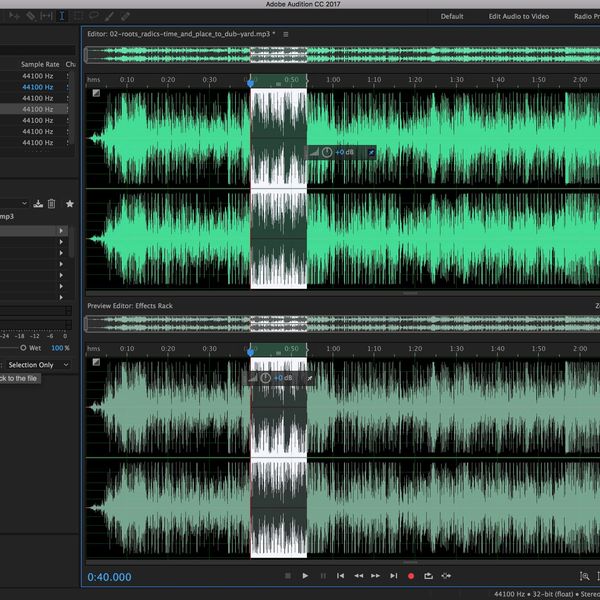
Task: Start playback with the Play button
Action: tap(305, 576)
